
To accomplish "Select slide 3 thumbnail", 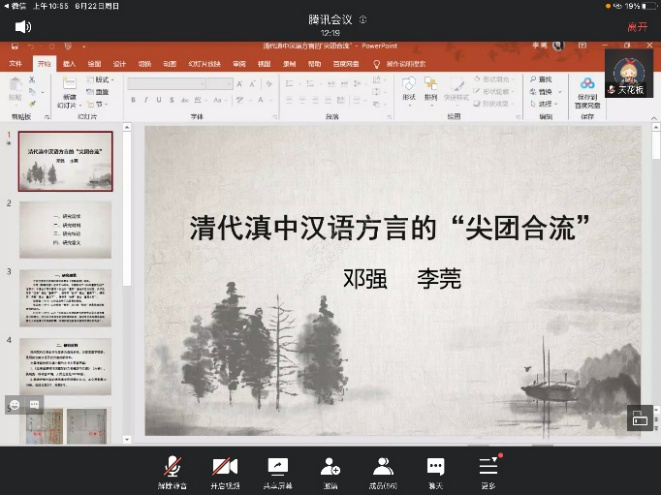I will [65, 297].
